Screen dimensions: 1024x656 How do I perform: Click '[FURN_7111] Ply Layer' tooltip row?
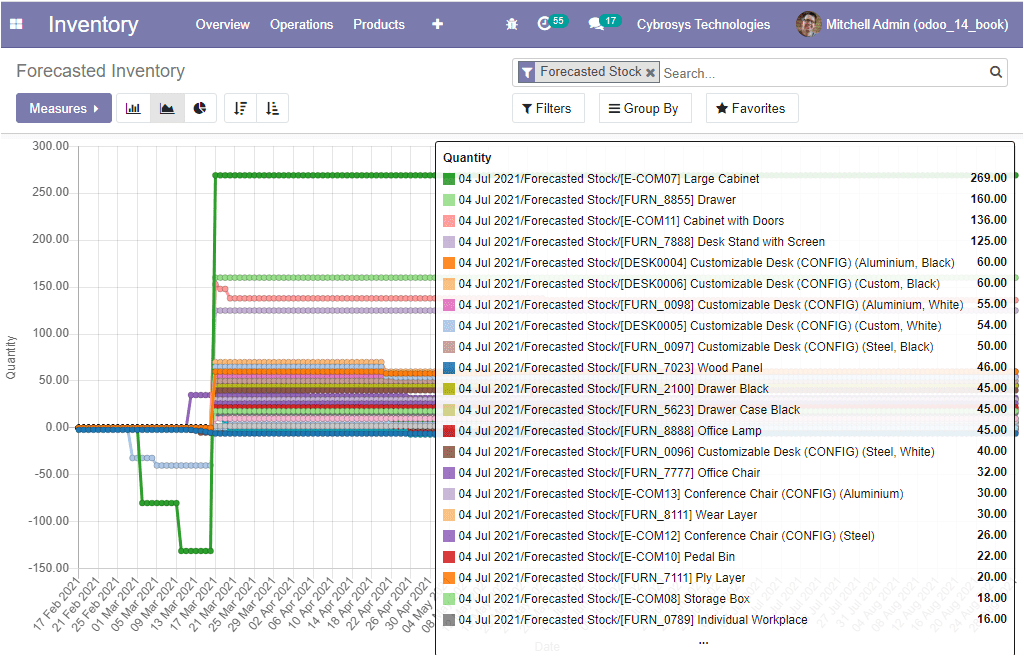725,577
